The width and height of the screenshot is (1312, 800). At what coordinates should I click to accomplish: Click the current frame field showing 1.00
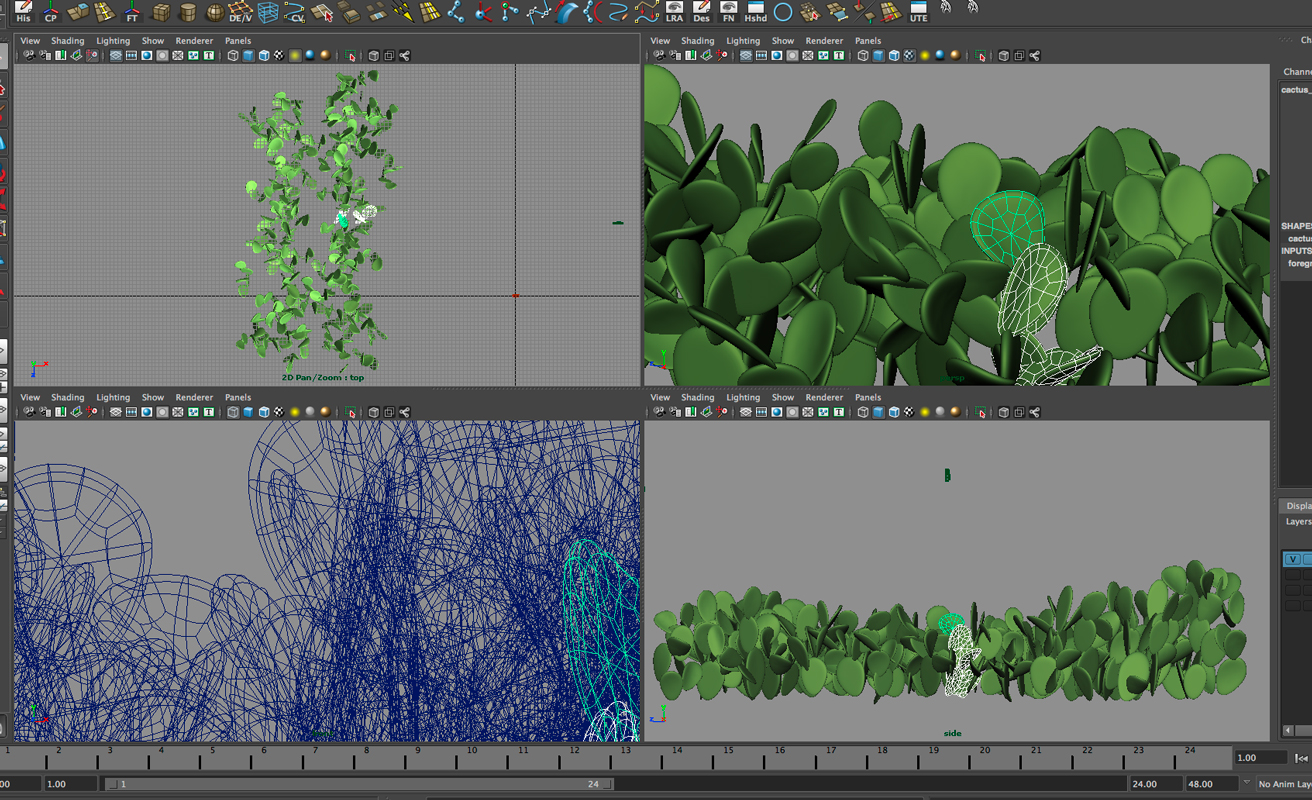point(1261,758)
